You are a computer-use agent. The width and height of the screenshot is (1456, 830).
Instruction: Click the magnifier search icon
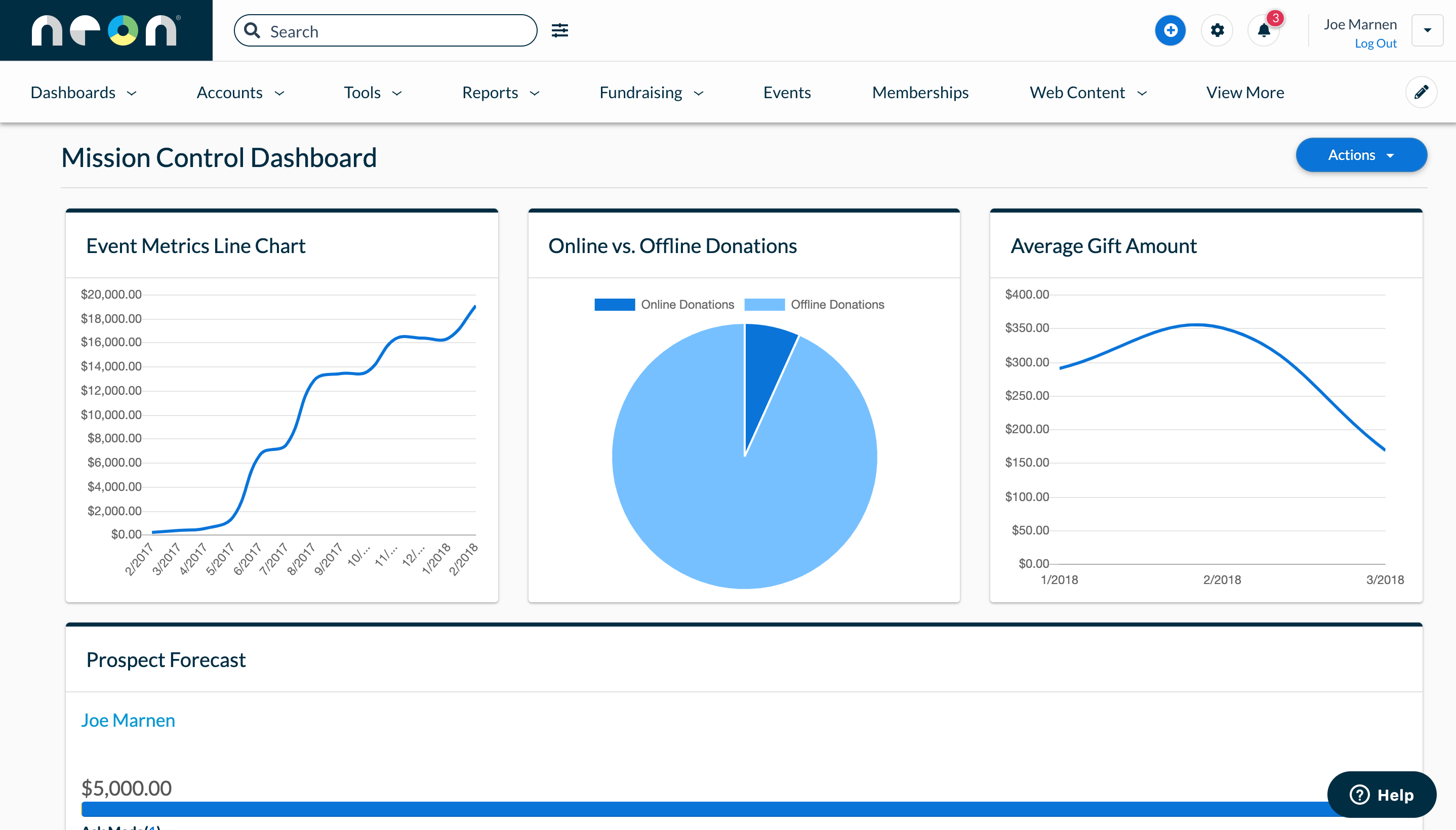coord(253,31)
